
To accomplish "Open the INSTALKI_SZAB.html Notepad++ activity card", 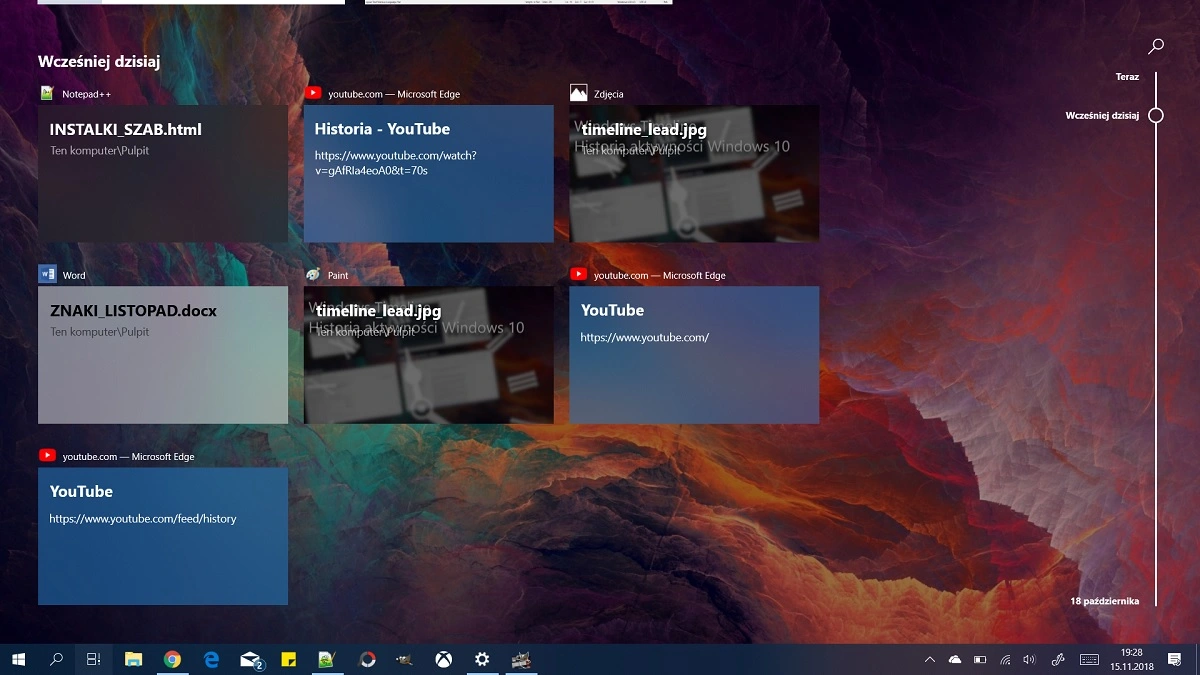I will pos(163,173).
